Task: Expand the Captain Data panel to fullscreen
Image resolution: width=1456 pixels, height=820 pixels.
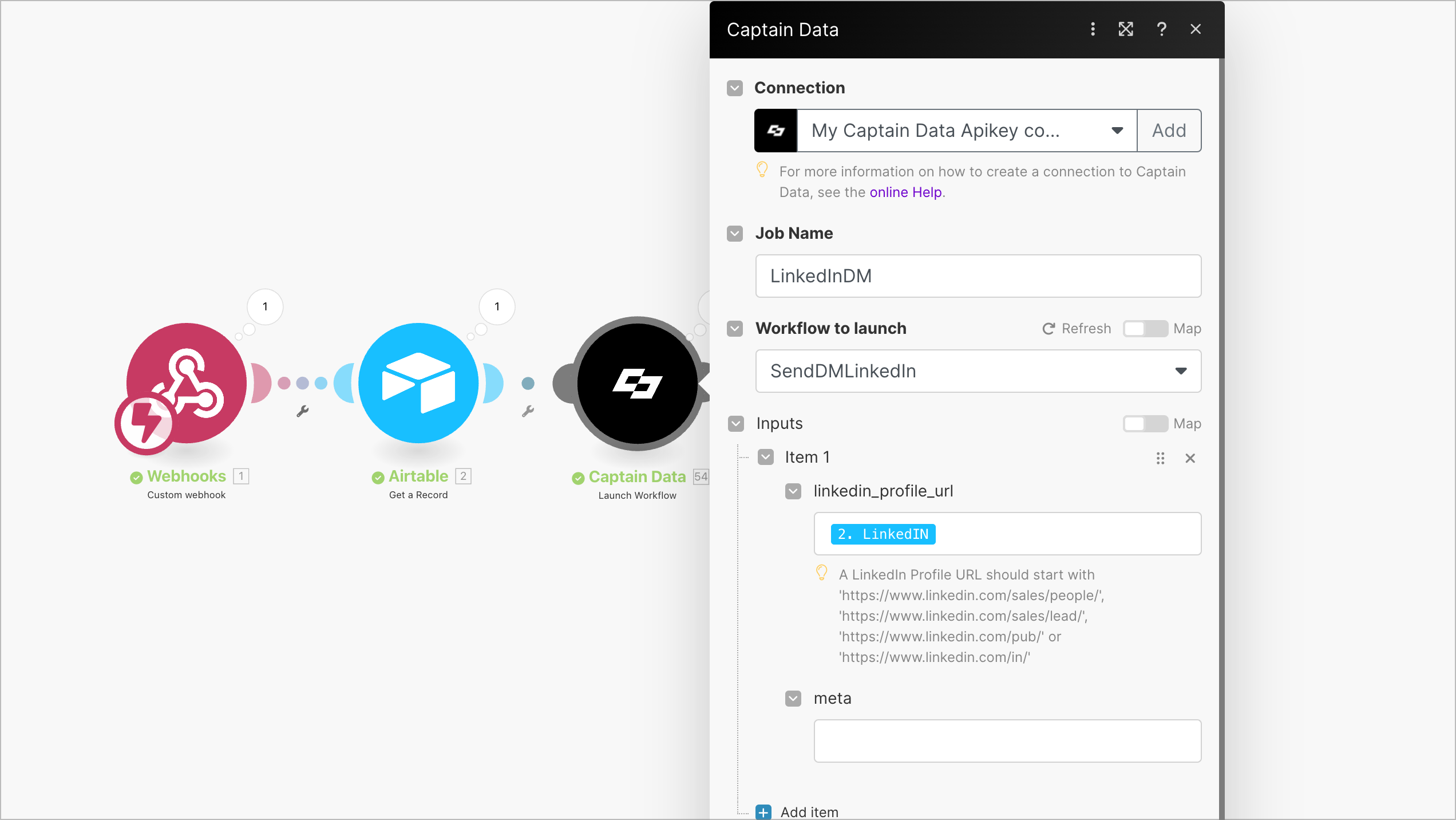Action: (1126, 29)
